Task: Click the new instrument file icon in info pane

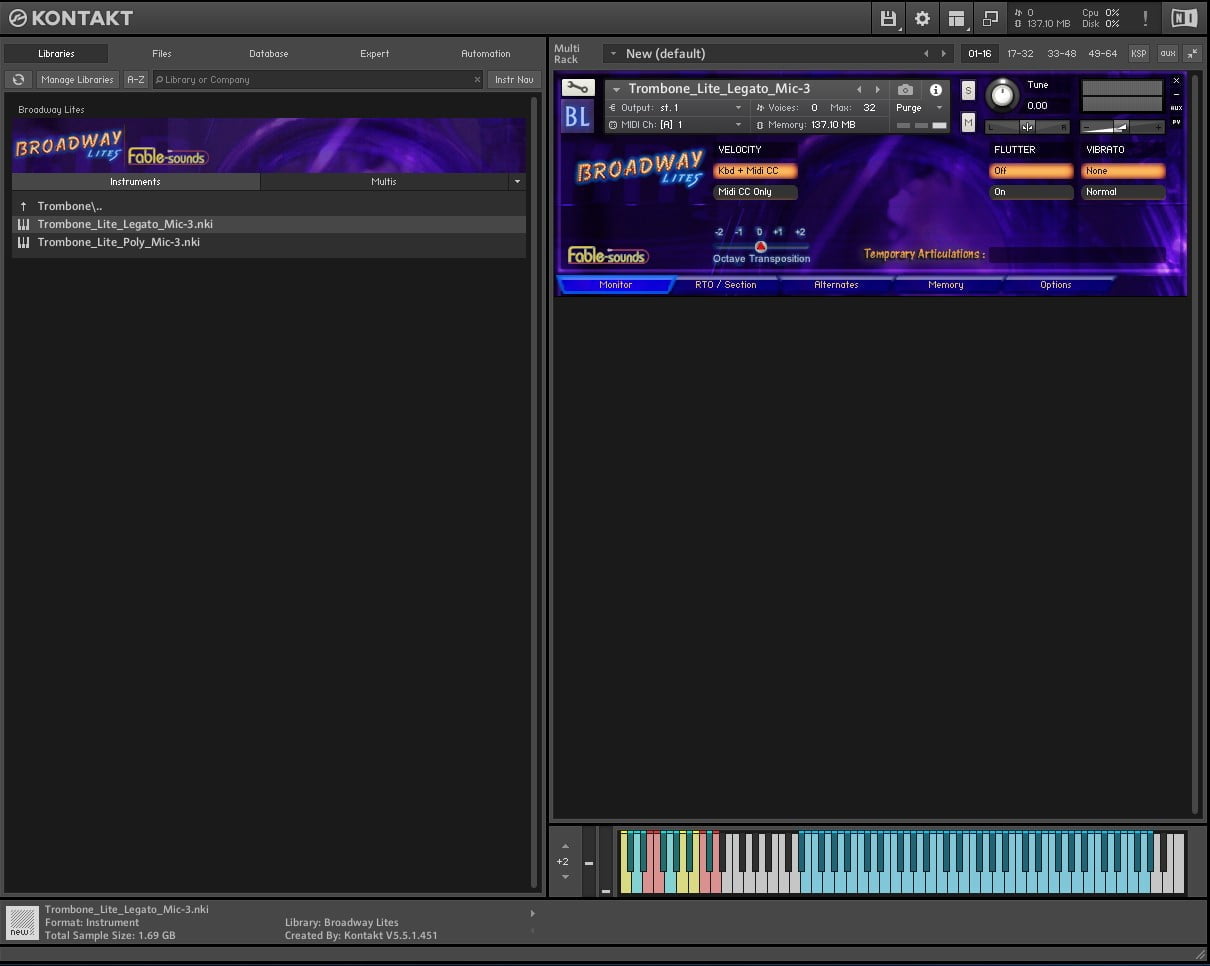Action: [x=20, y=921]
